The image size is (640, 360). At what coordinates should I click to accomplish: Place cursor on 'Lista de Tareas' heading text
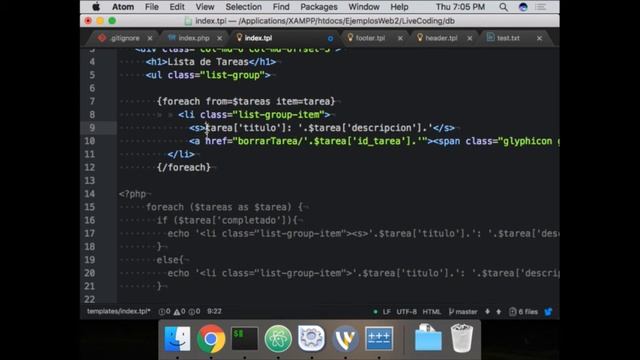[x=208, y=62]
